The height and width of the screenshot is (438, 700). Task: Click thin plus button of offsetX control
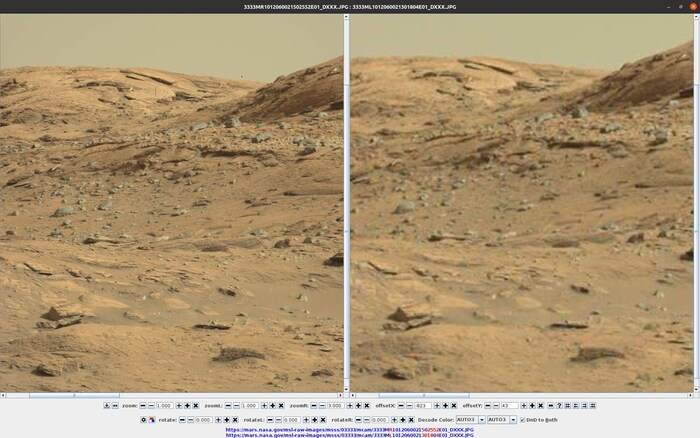(x=437, y=406)
